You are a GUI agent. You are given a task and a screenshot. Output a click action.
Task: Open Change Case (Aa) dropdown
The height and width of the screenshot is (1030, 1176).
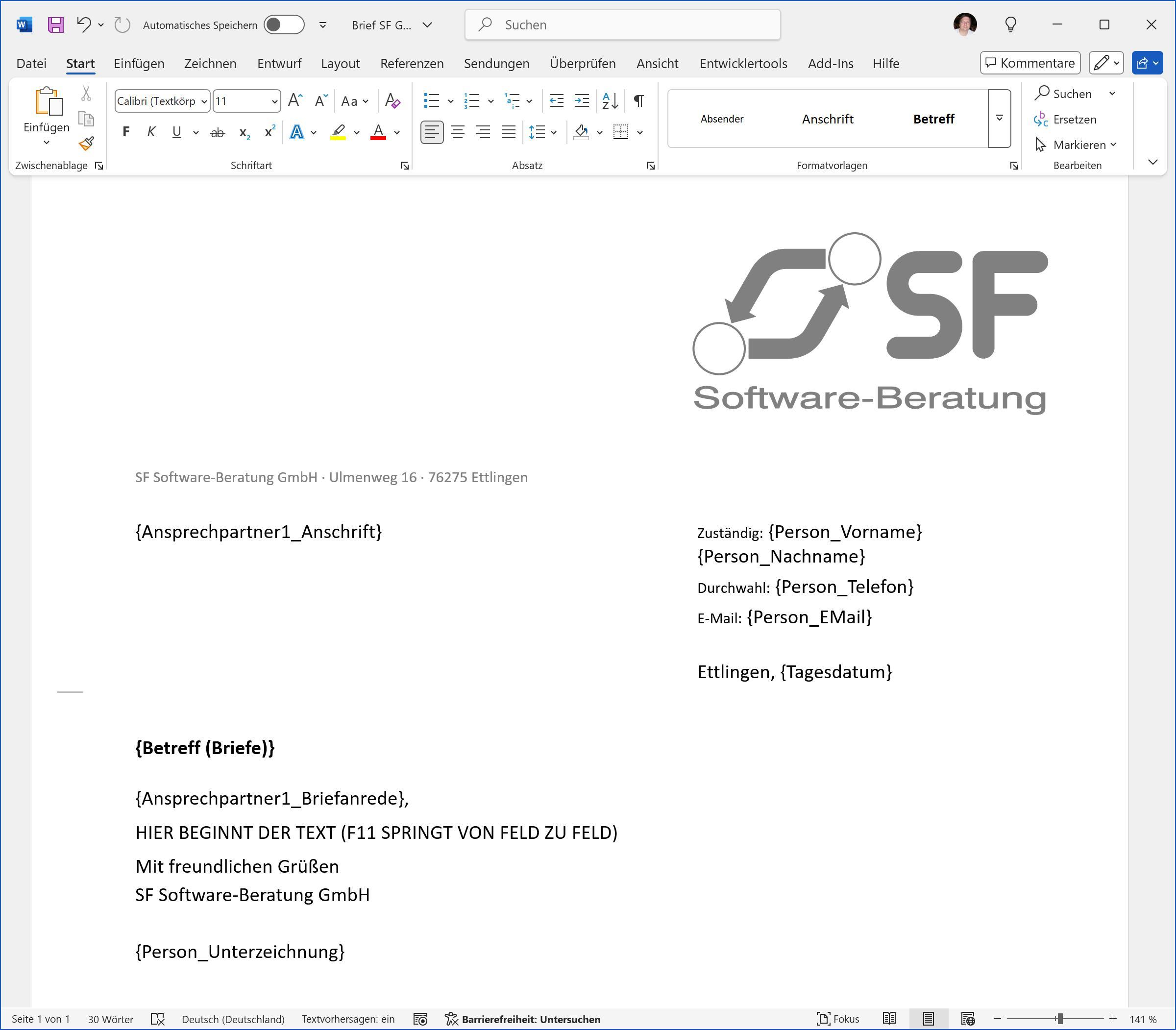(x=354, y=101)
